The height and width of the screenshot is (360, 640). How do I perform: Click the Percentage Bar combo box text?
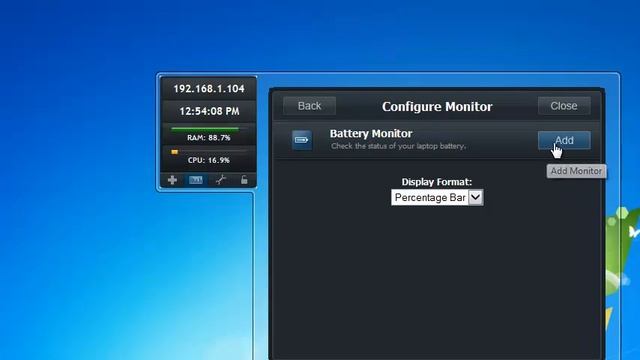coord(430,198)
